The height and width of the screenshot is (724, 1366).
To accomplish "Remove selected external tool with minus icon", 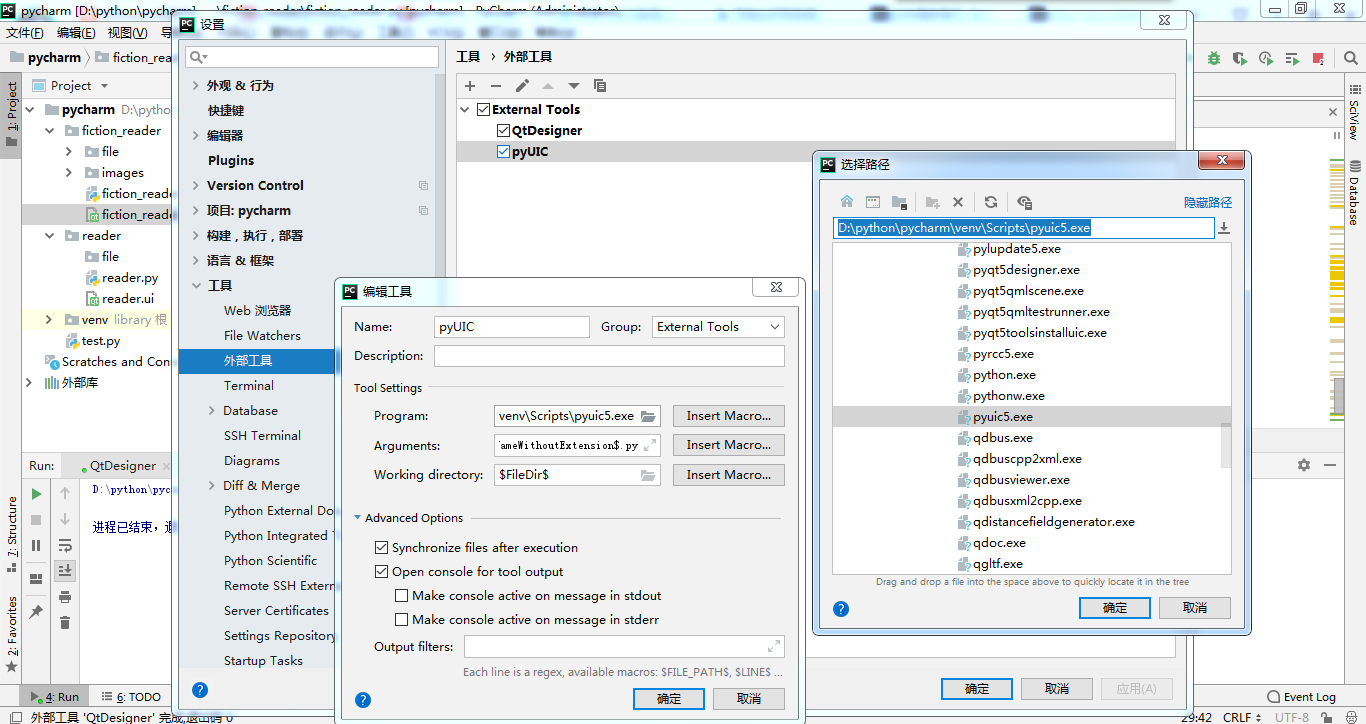I will 496,86.
